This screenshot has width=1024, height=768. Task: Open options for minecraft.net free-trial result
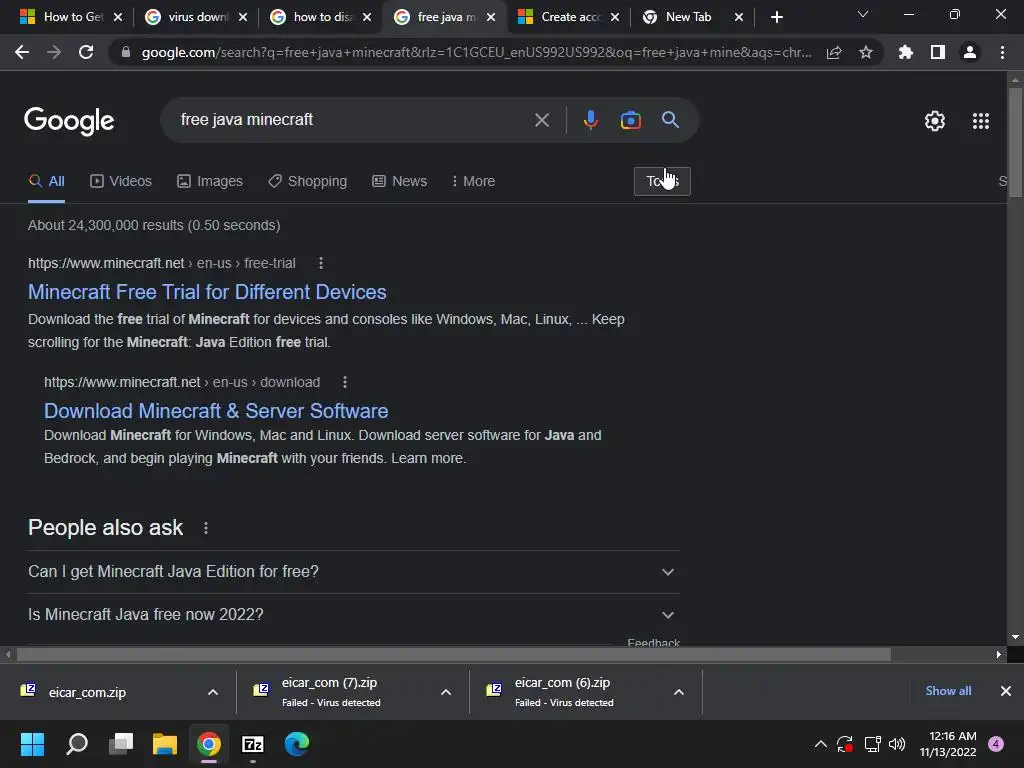[x=321, y=263]
